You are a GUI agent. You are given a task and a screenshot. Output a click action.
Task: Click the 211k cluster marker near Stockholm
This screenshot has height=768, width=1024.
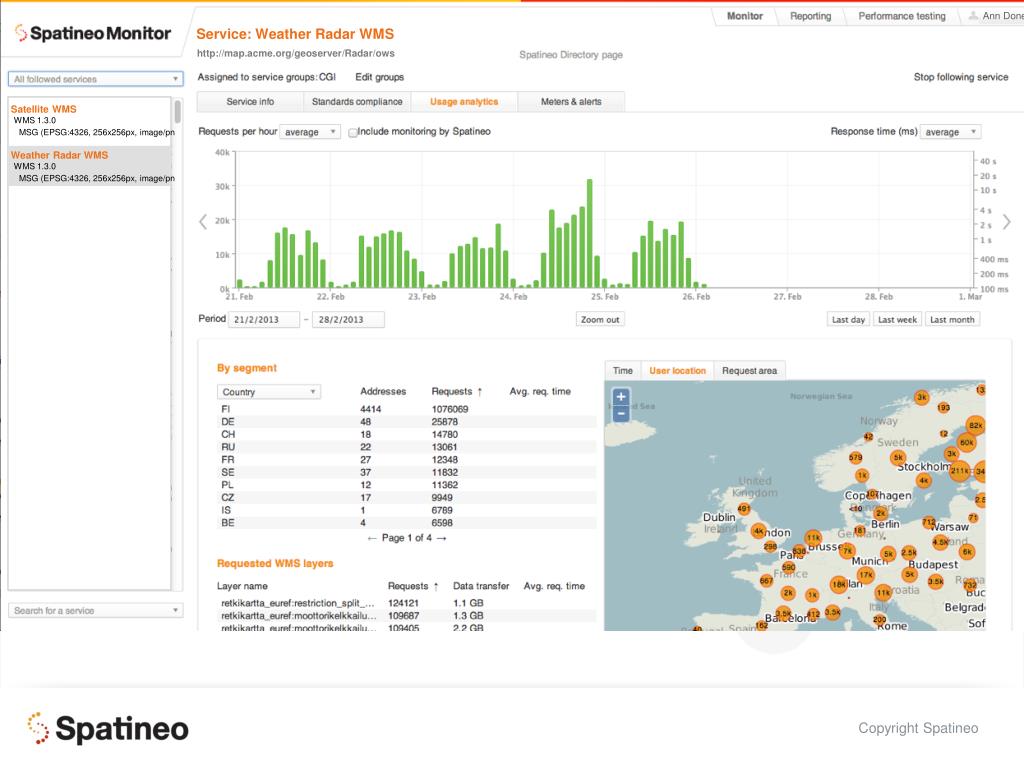click(959, 471)
